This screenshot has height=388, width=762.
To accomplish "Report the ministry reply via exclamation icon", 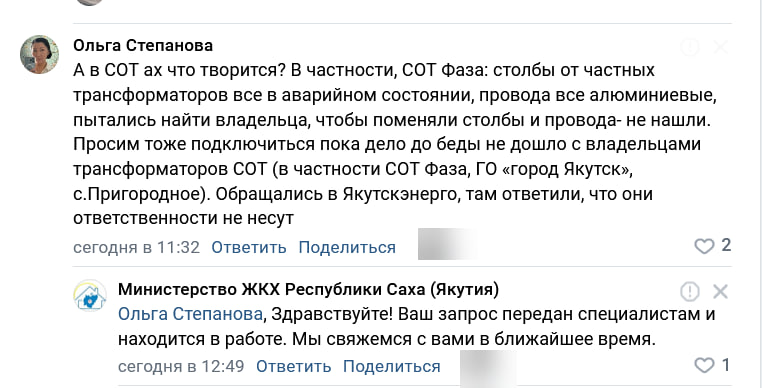I will click(x=690, y=292).
